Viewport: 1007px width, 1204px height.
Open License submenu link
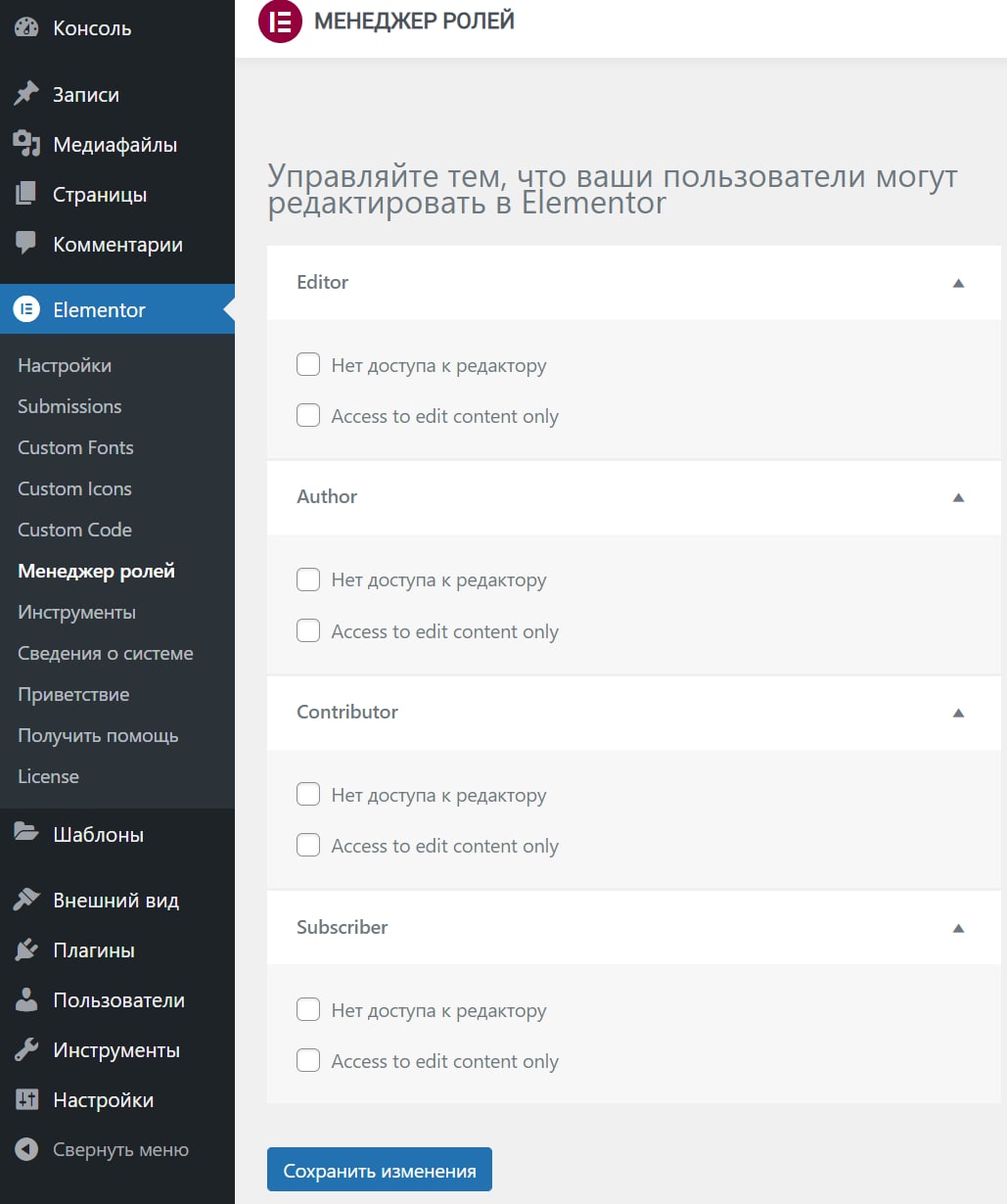(x=48, y=776)
